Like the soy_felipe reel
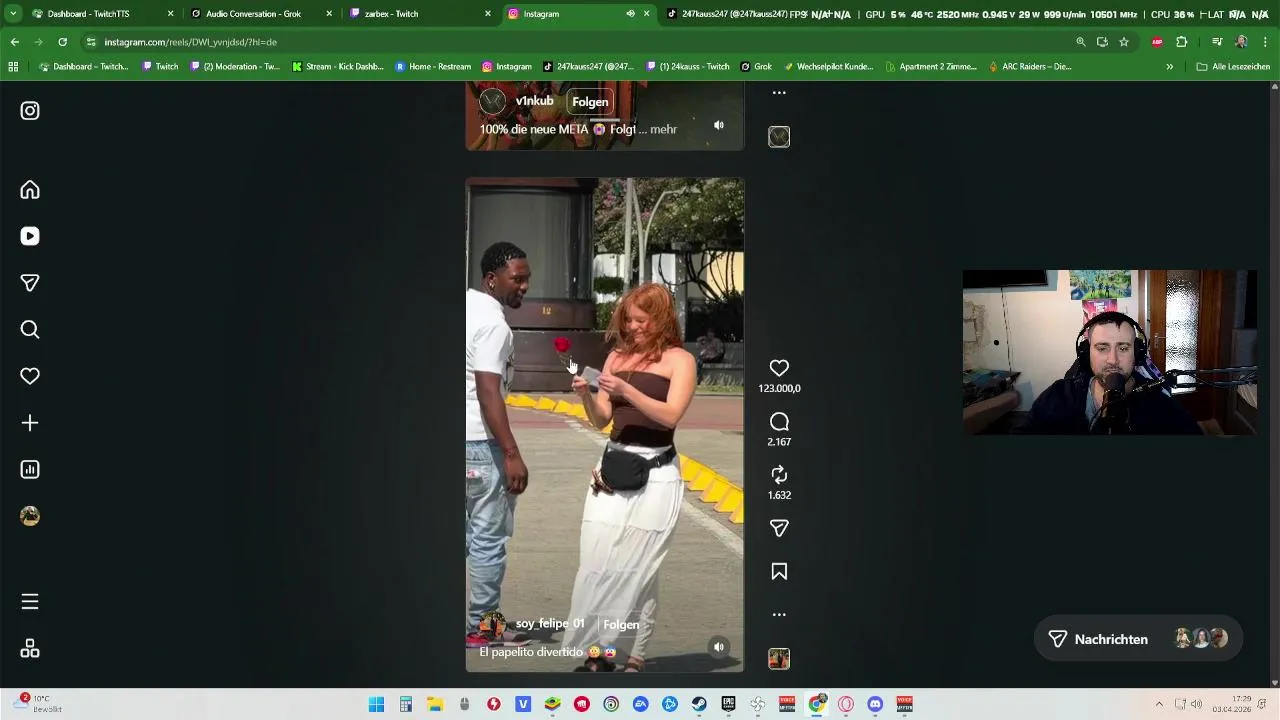The height and width of the screenshot is (720, 1280). (779, 368)
